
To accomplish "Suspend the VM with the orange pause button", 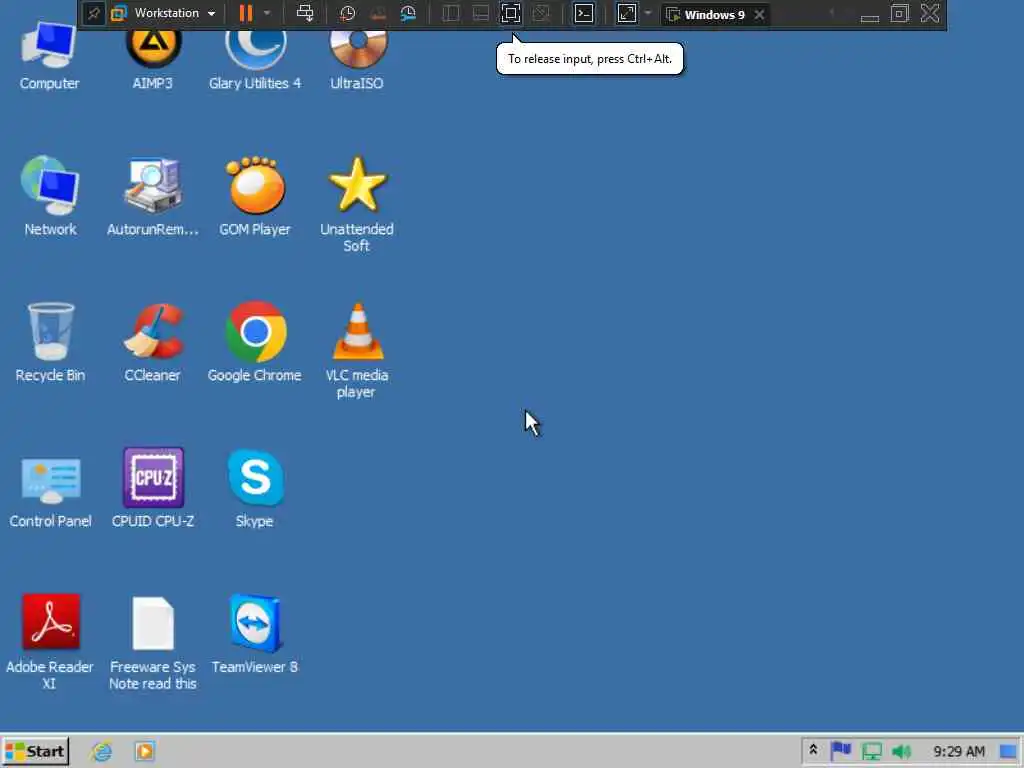I will click(246, 13).
